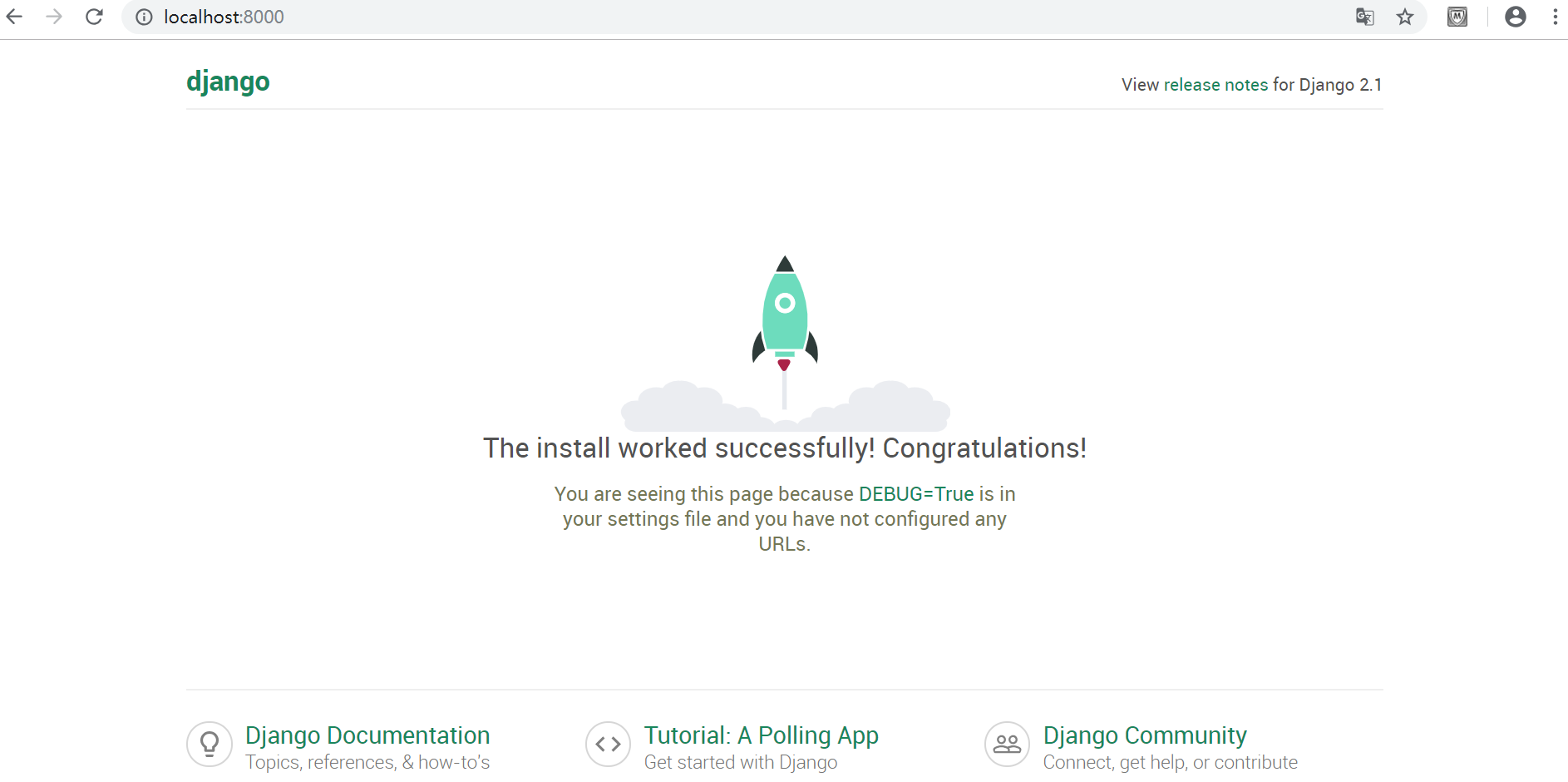
Task: Open Django Documentation
Action: (367, 735)
